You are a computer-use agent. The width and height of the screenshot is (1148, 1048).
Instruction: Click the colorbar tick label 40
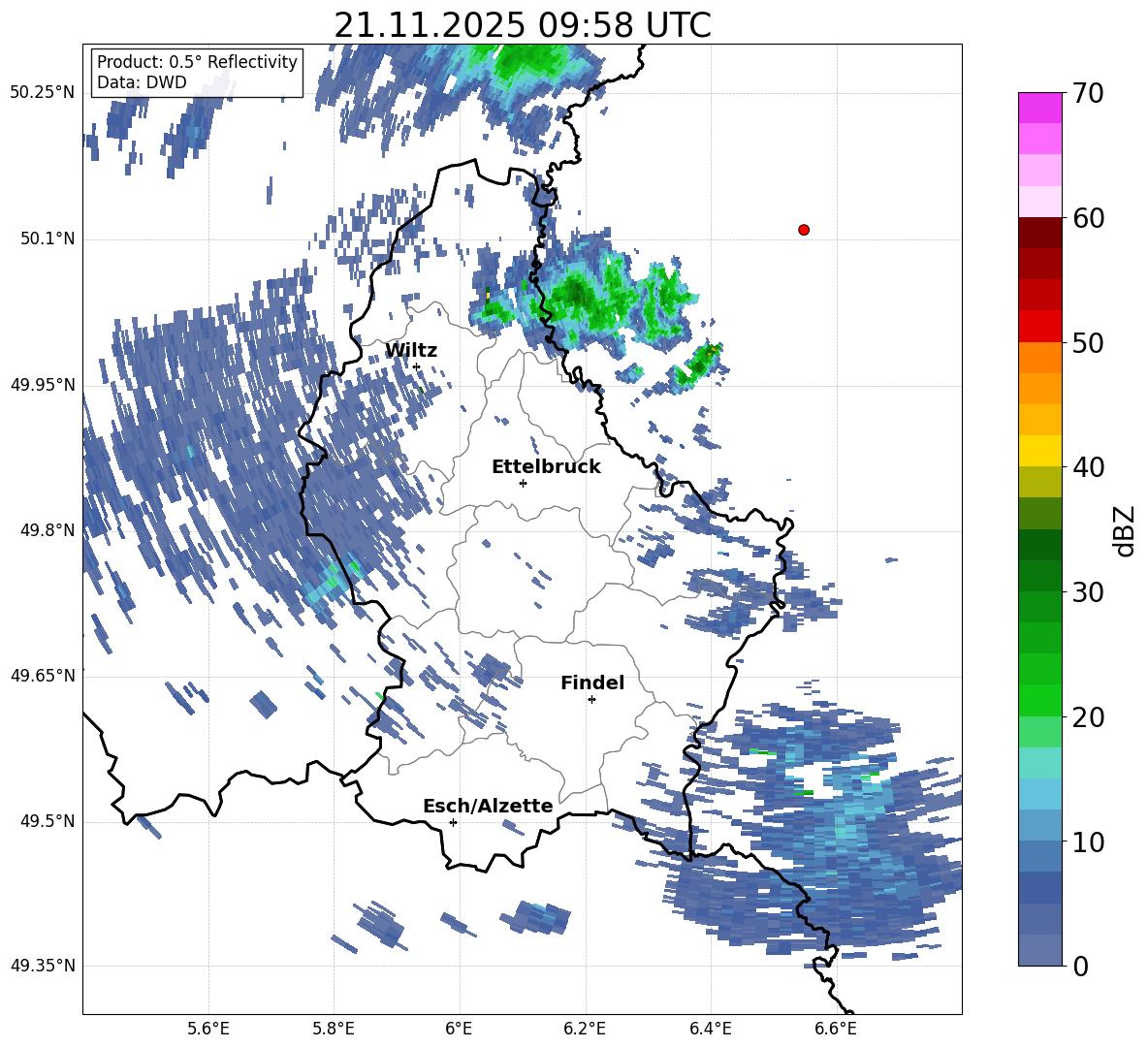click(1087, 467)
